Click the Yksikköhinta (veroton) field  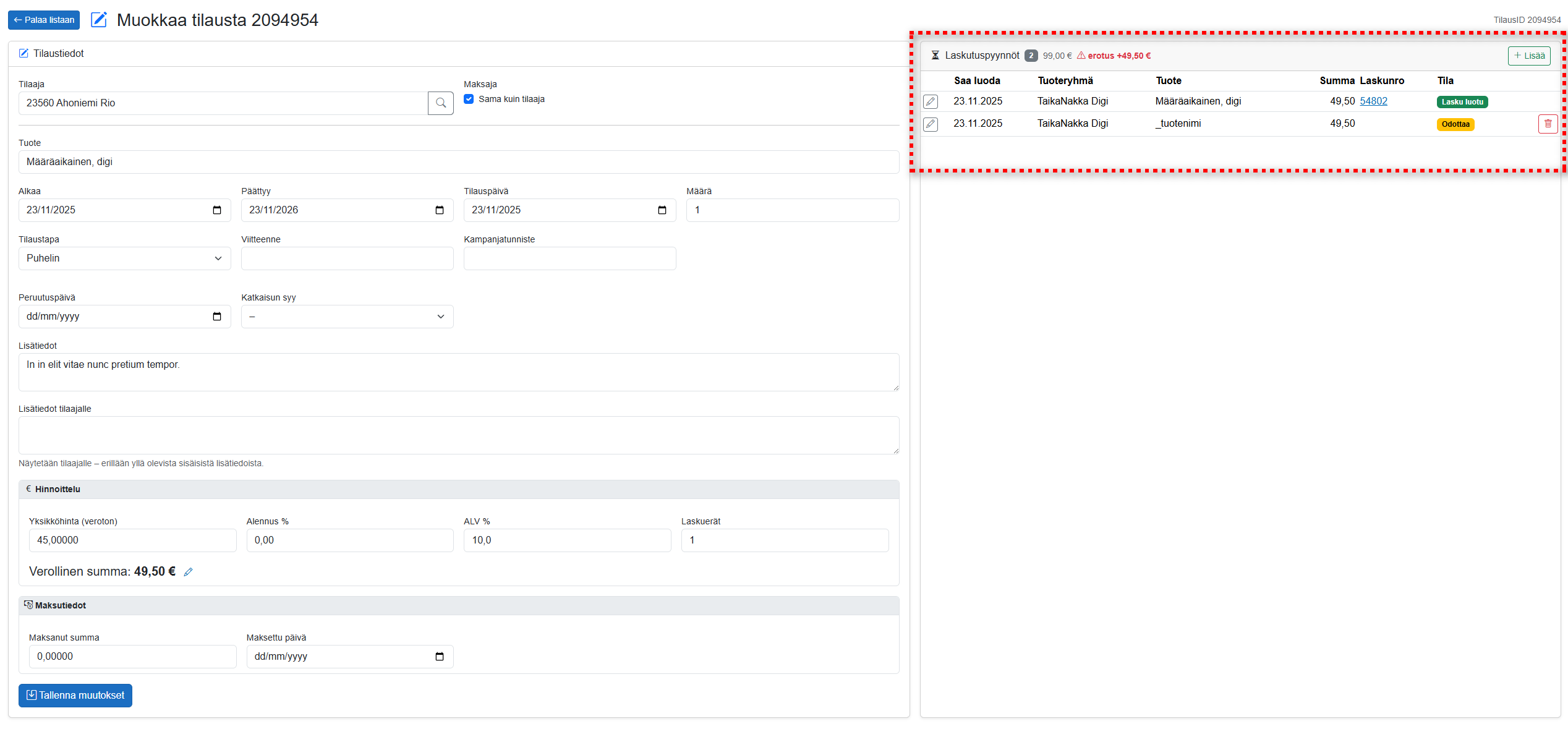click(133, 540)
